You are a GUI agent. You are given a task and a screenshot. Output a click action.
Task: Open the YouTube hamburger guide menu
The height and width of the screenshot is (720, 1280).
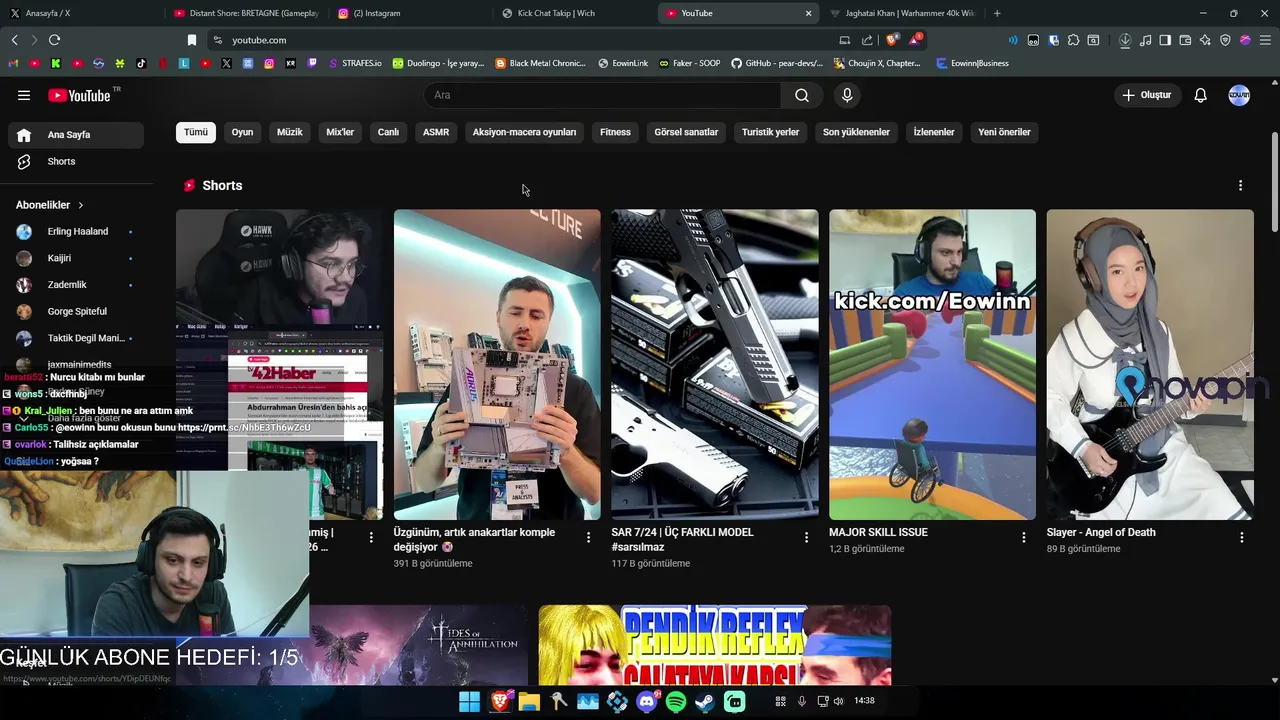(x=24, y=95)
